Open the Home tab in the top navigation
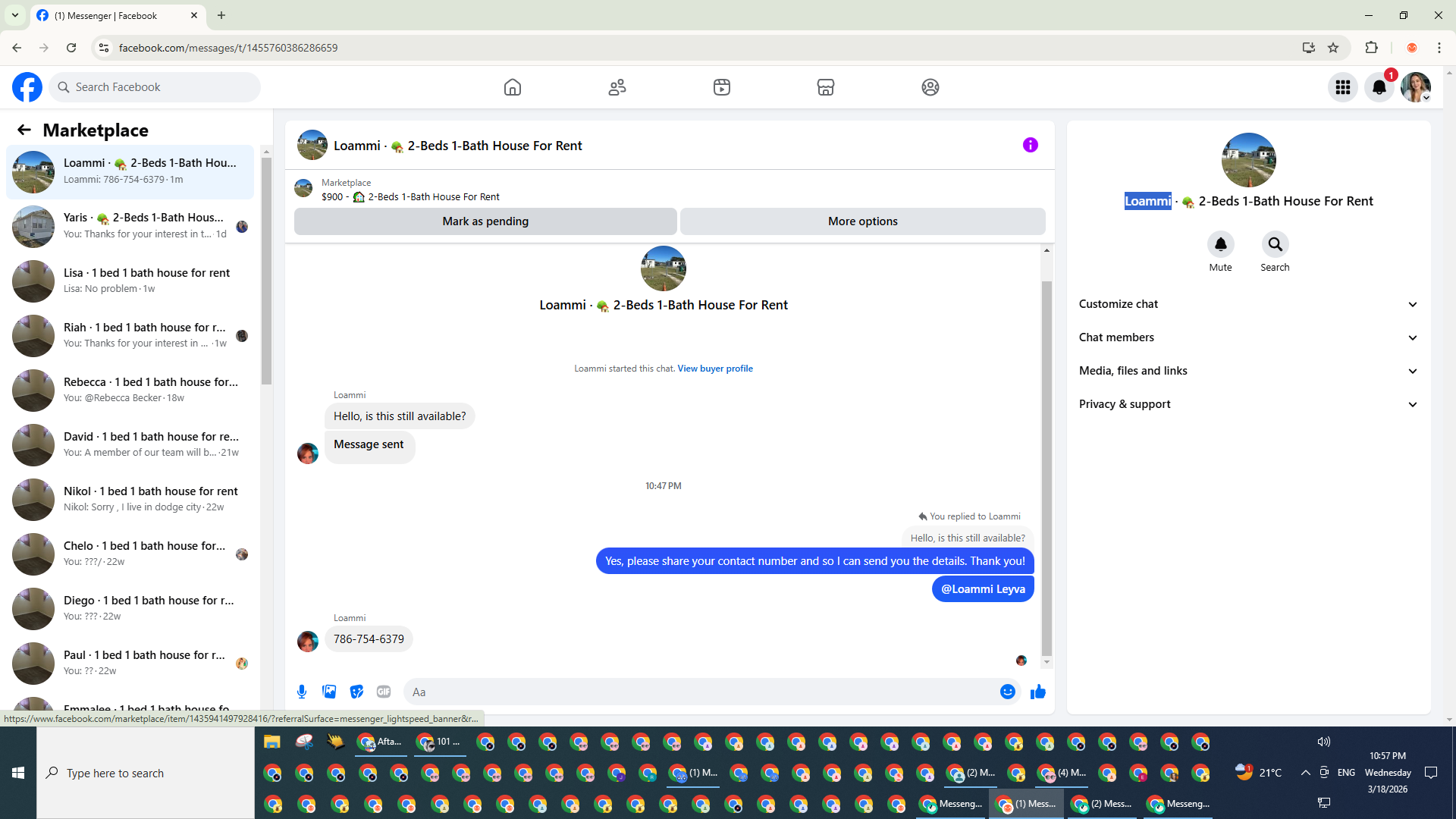Image resolution: width=1456 pixels, height=819 pixels. (x=513, y=87)
